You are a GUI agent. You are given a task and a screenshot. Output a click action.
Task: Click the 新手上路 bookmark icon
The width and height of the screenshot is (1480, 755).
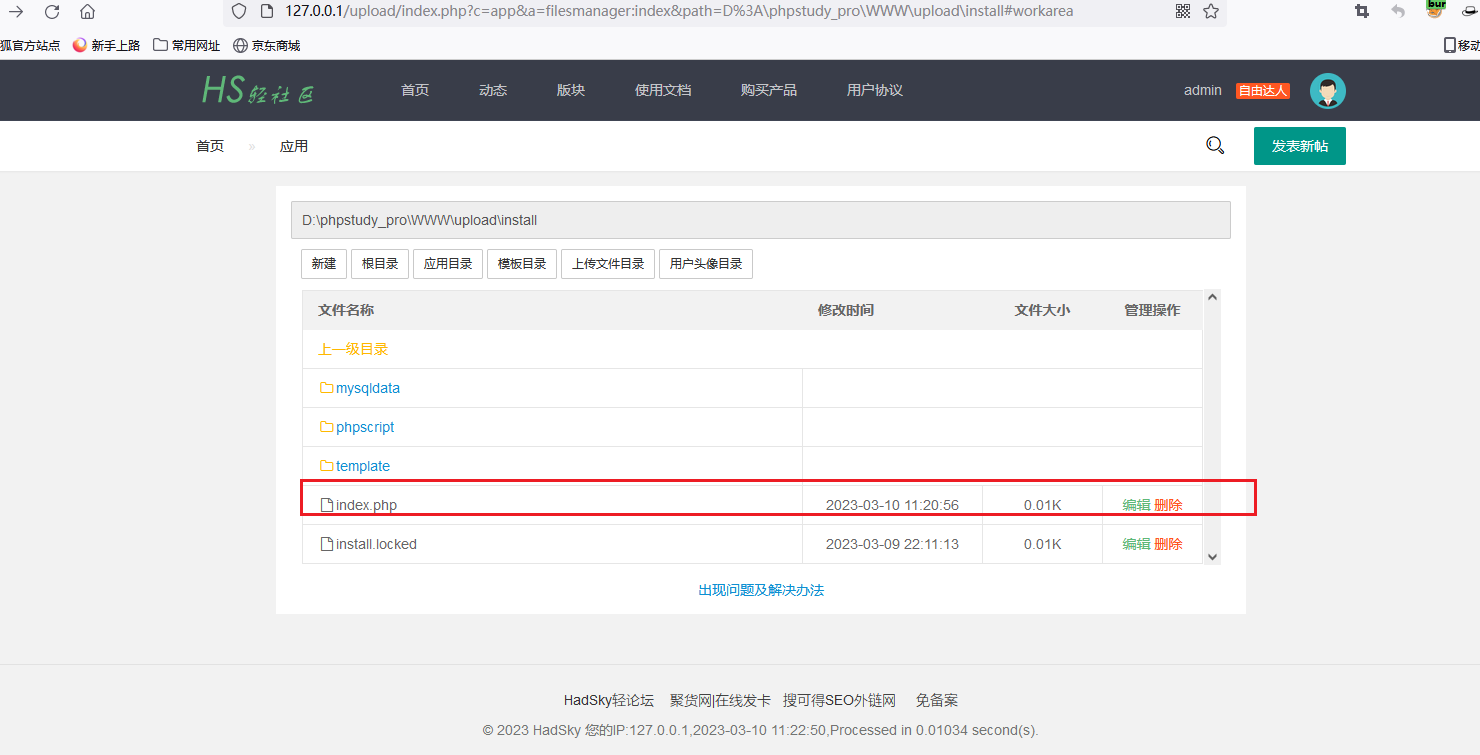pyautogui.click(x=80, y=45)
